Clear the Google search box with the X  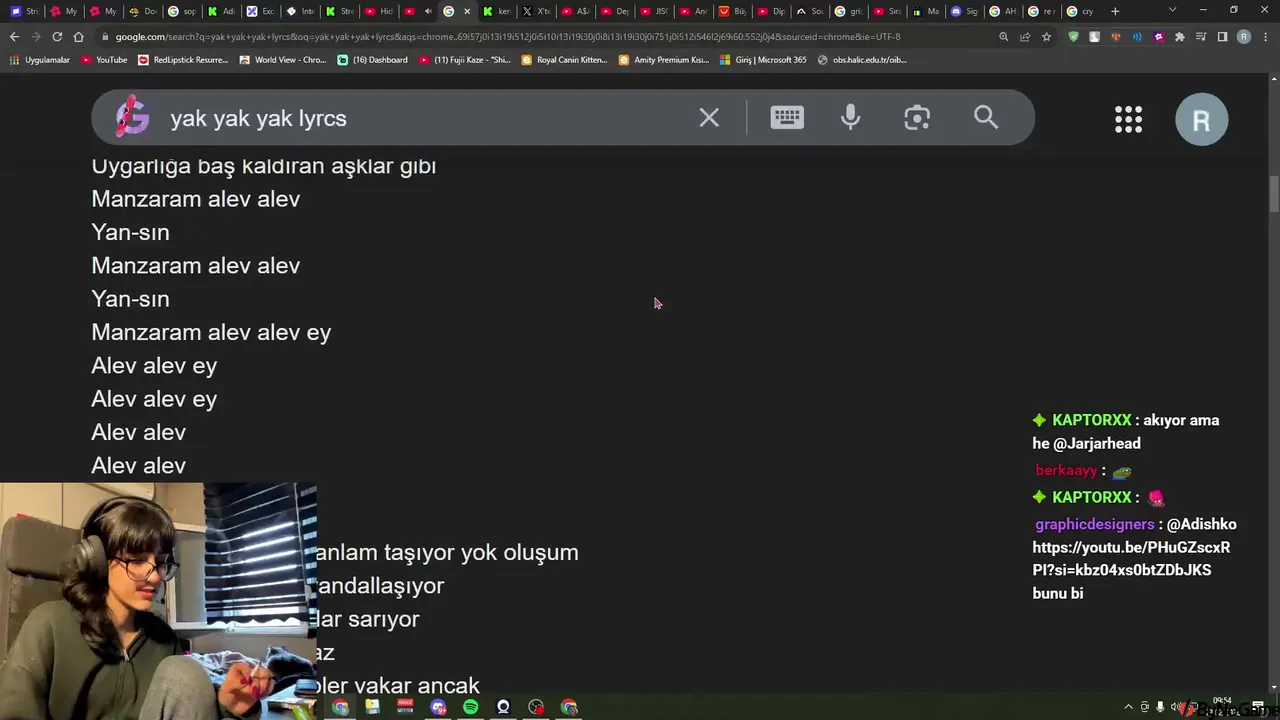point(709,118)
